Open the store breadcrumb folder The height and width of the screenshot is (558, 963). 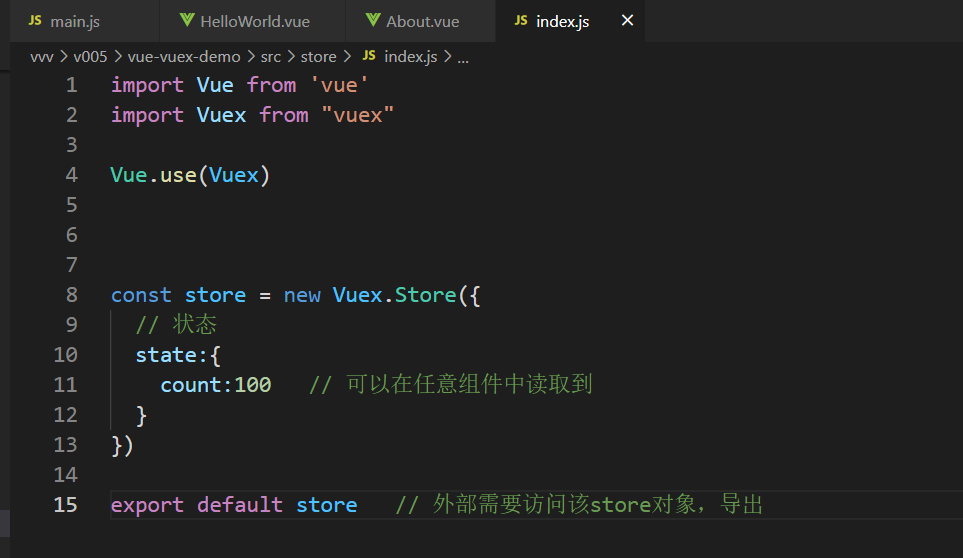tap(318, 56)
